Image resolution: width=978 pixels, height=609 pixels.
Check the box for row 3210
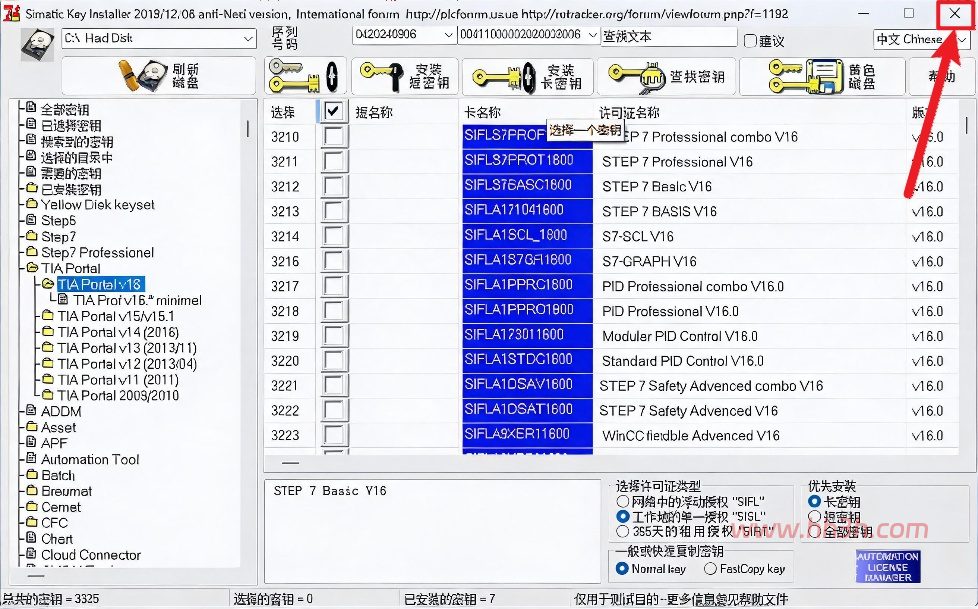(x=333, y=136)
